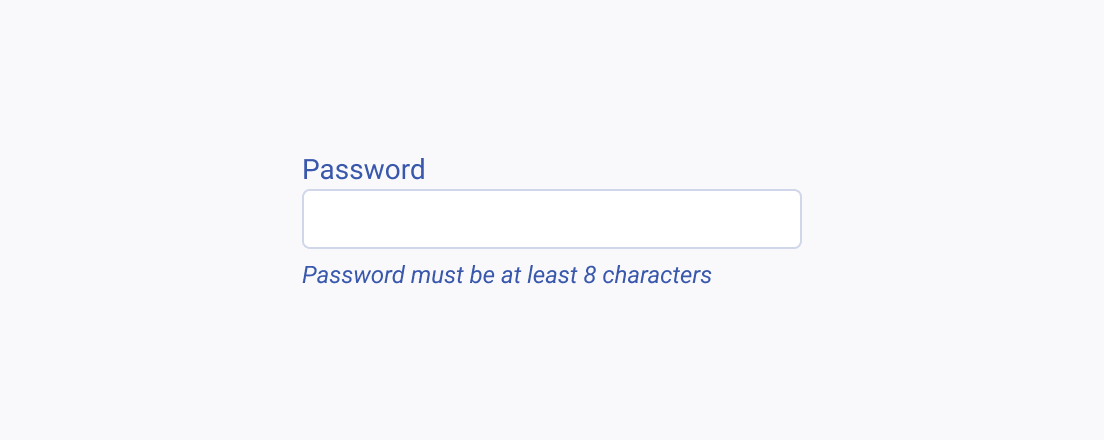
Task: Click the minimum length hint message
Action: point(507,275)
